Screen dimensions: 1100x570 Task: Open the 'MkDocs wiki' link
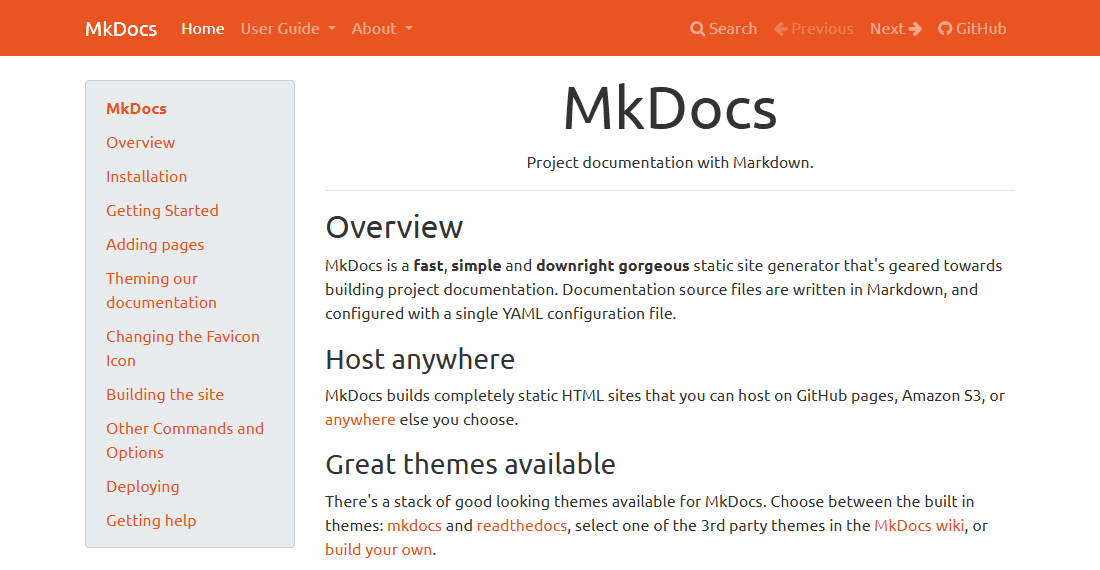point(919,526)
